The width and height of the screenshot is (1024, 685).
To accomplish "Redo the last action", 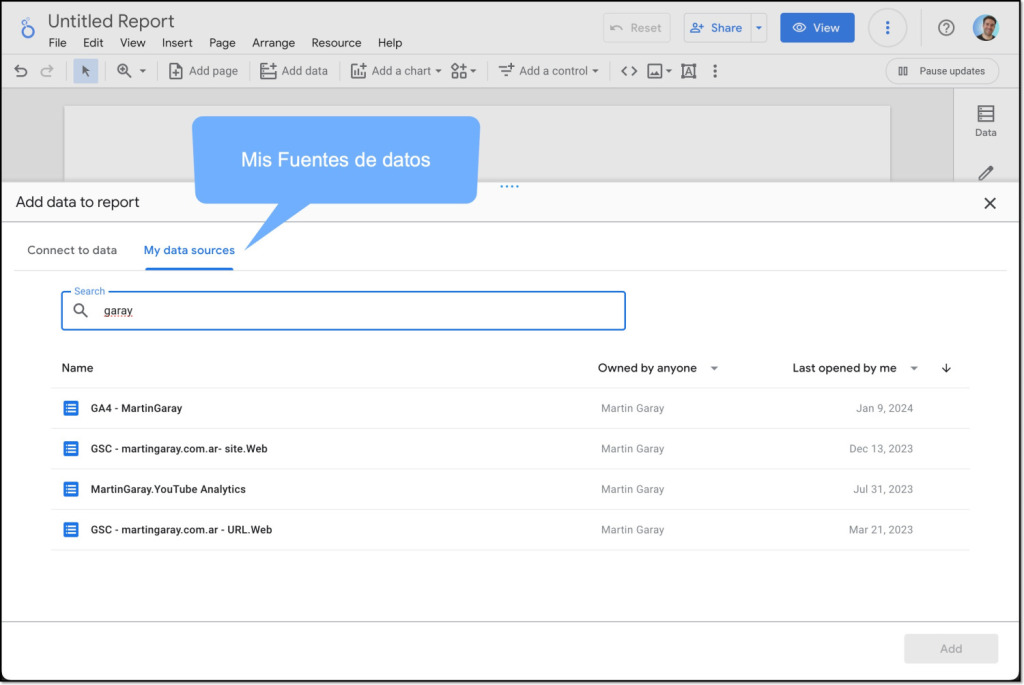I will [47, 71].
